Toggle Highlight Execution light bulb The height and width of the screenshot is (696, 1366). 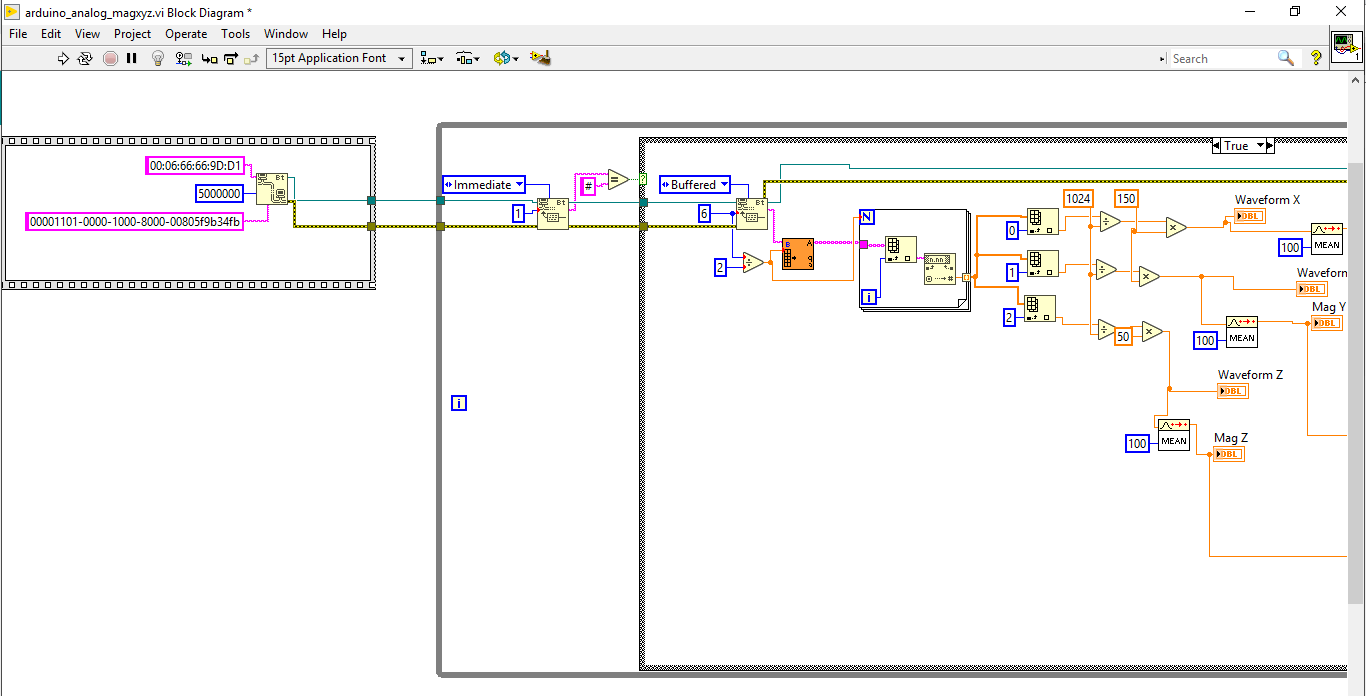click(158, 58)
